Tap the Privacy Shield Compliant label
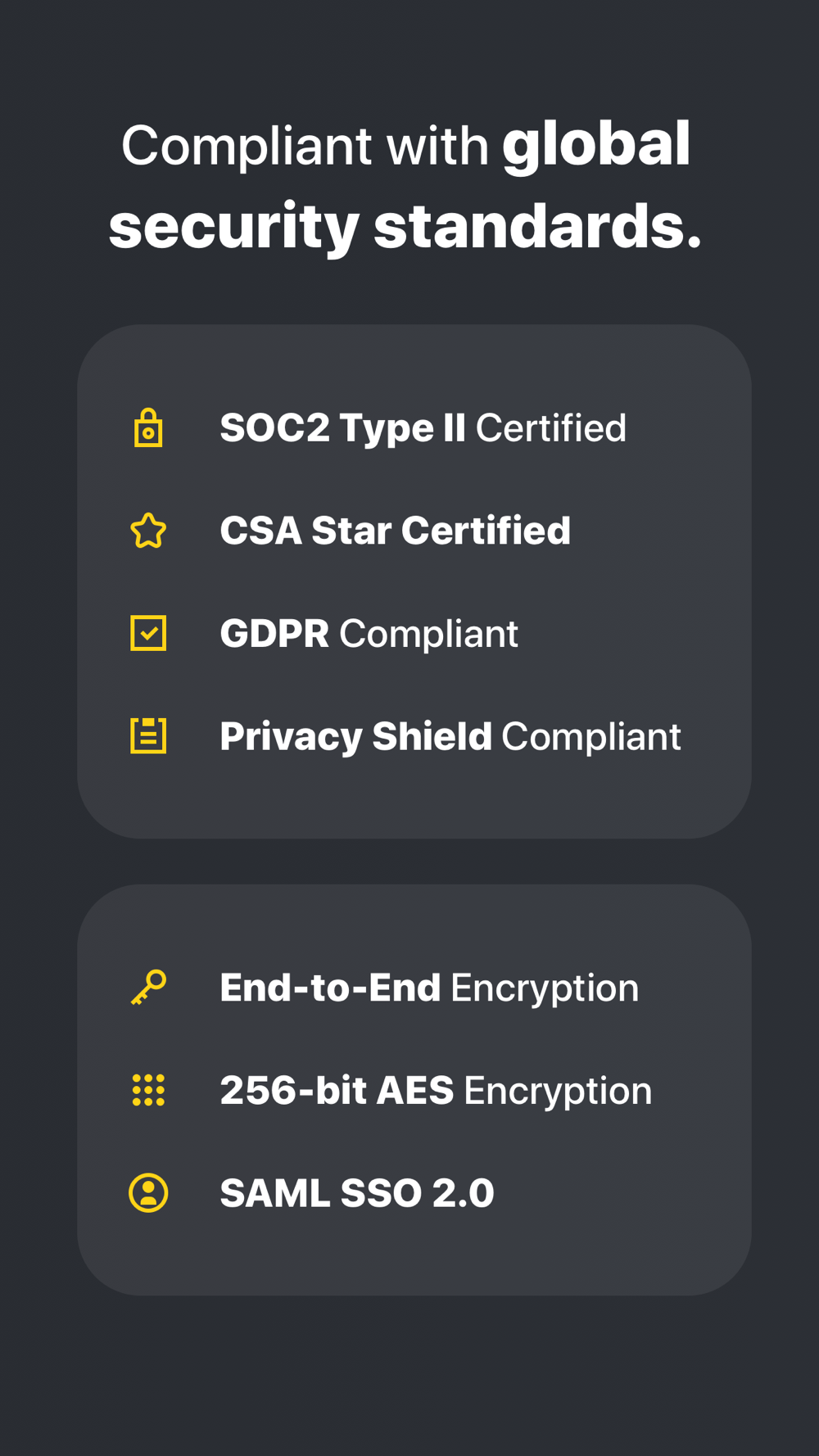The height and width of the screenshot is (1456, 819). point(450,736)
